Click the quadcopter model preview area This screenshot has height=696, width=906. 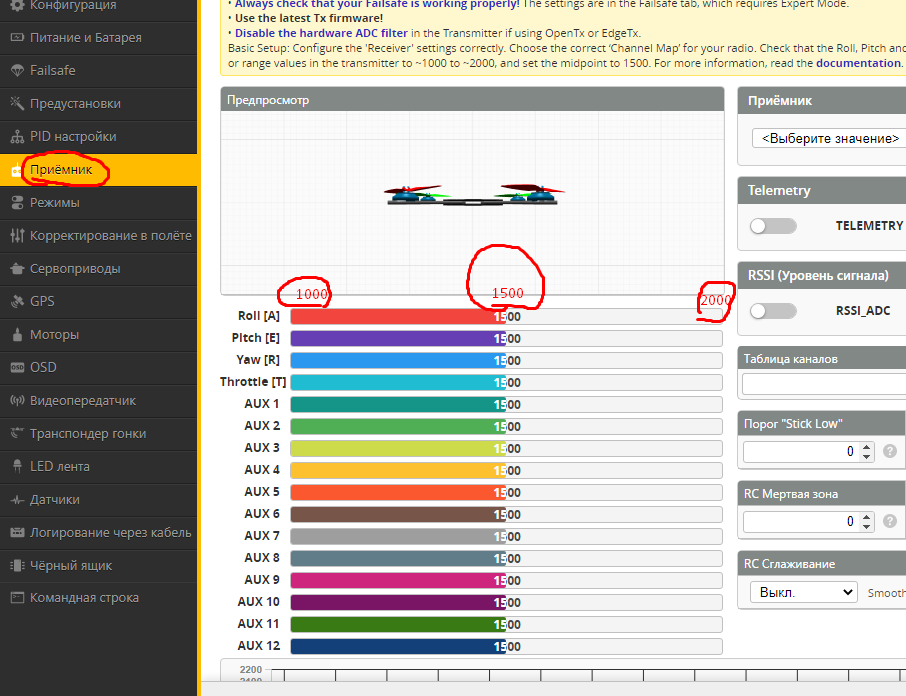[471, 196]
